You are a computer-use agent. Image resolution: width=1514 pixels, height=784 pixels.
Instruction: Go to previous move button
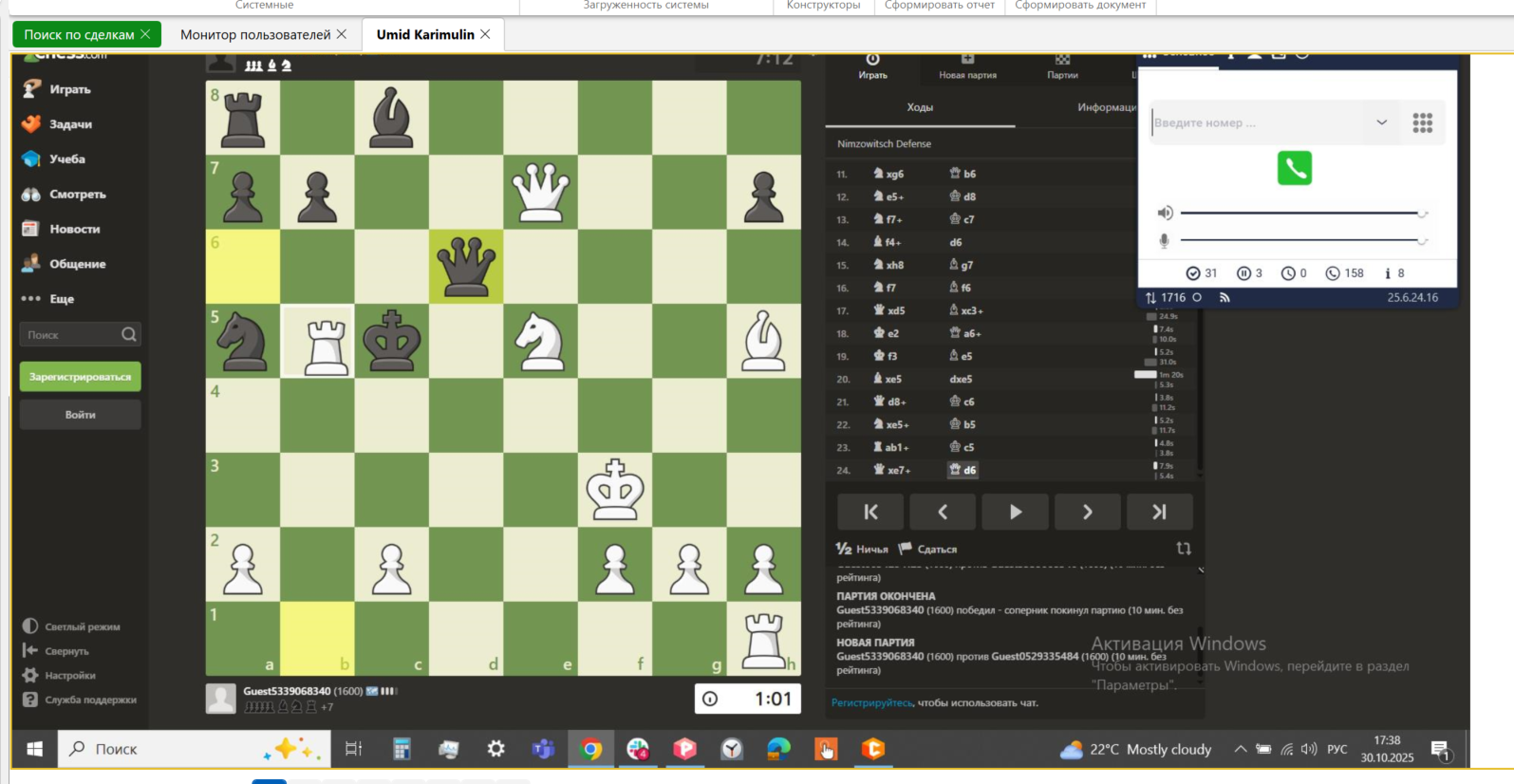coord(943,512)
